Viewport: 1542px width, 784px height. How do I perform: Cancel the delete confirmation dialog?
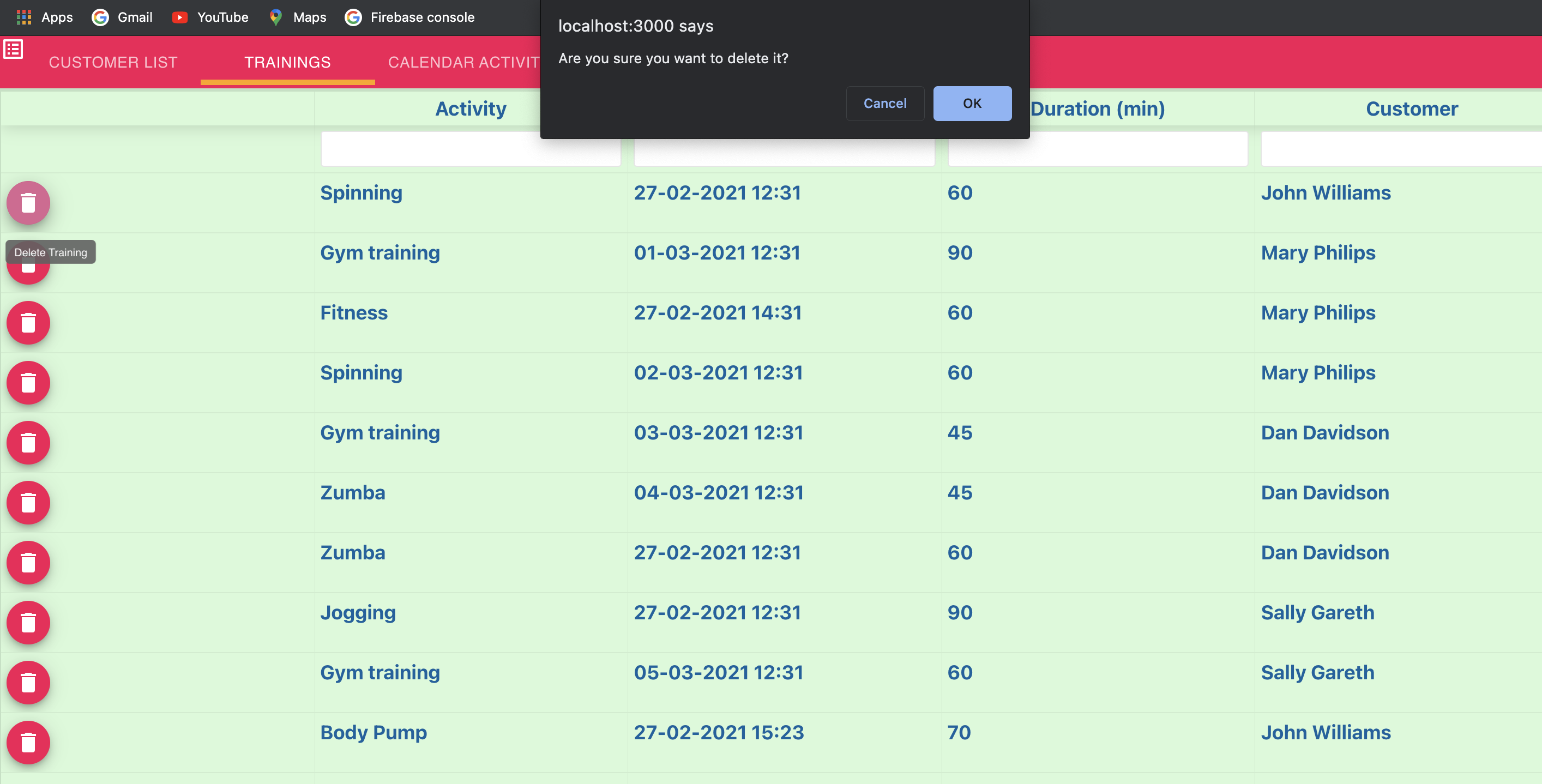click(884, 103)
